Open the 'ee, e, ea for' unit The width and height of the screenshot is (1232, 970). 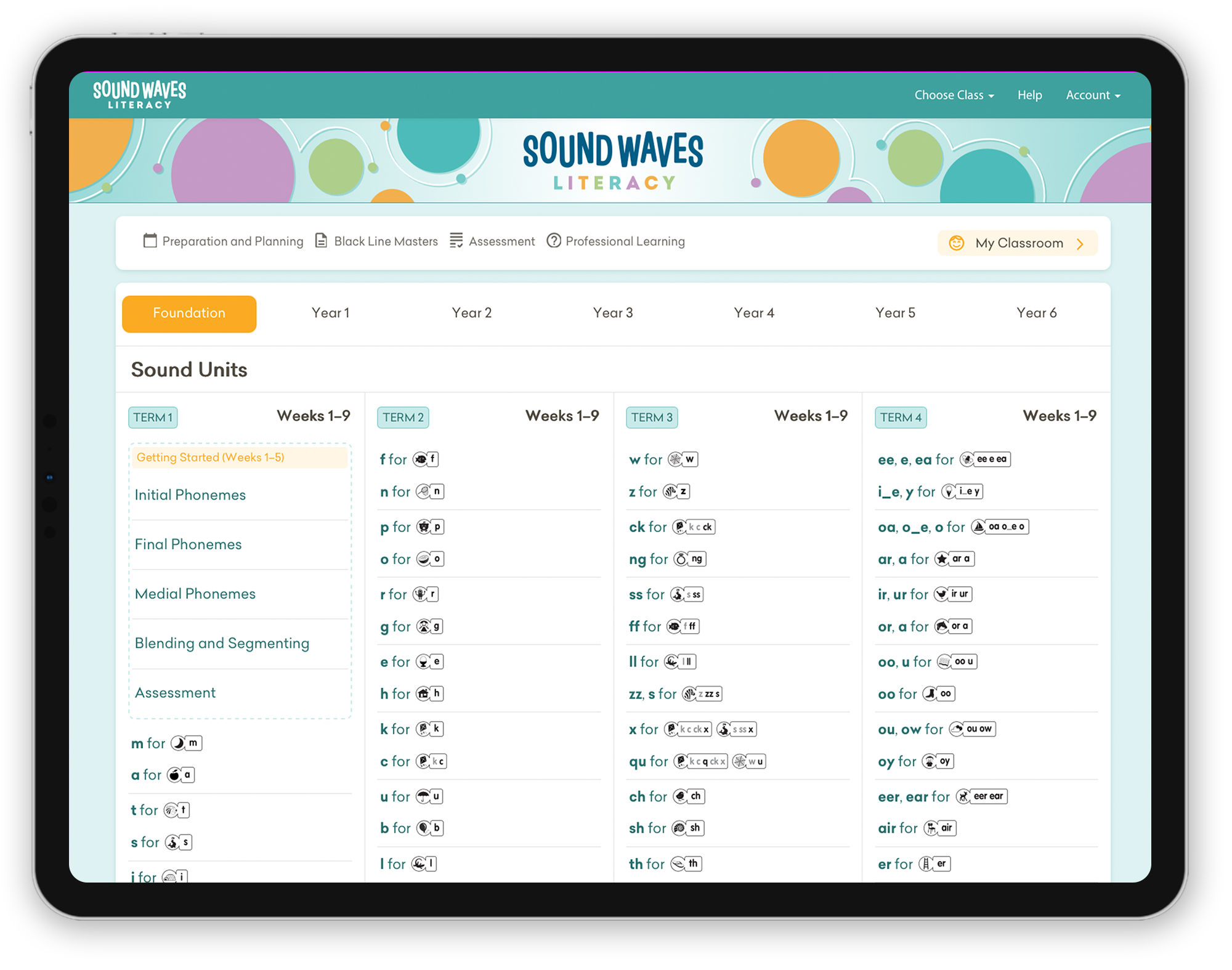944,459
